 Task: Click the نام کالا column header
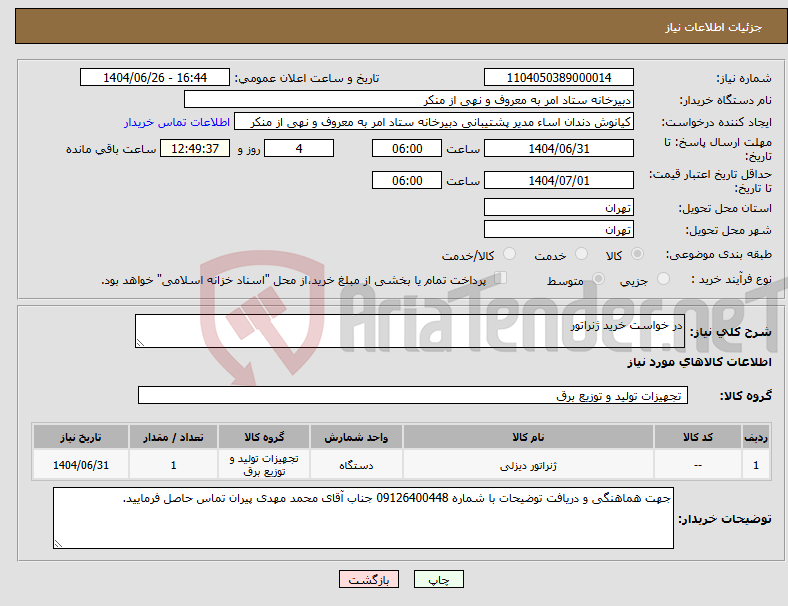coord(528,437)
